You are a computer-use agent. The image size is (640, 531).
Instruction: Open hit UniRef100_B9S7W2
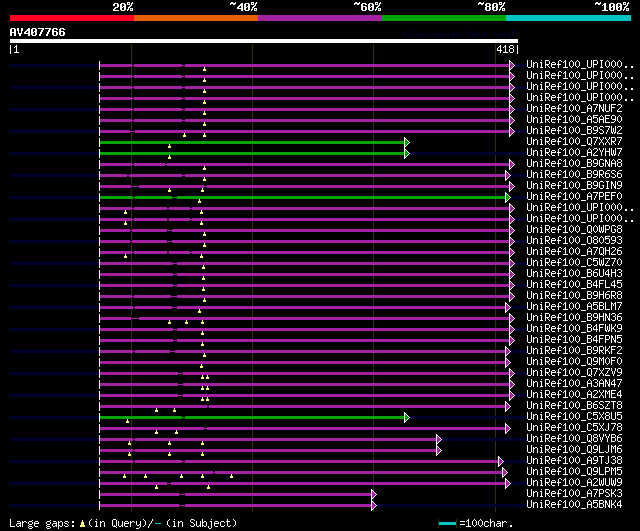coord(574,131)
